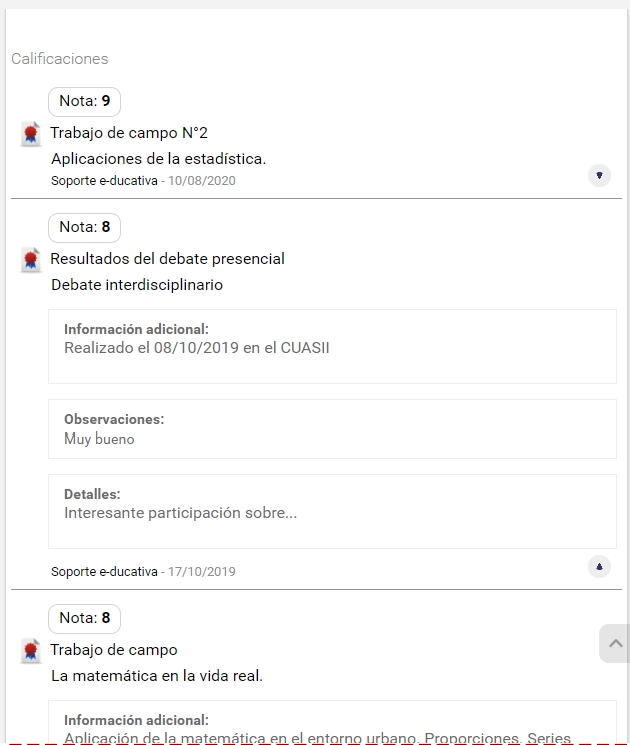Viewport: 630px width, 745px height.
Task: Click Soporte e-ducativa author dated 17/10/2019
Action: 104,572
